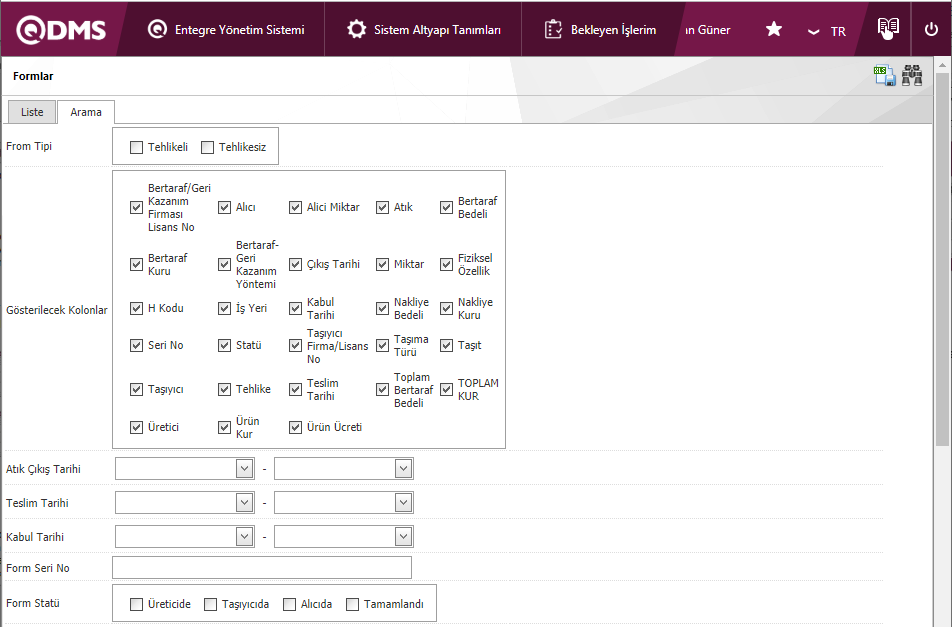952x627 pixels.
Task: Uncheck the Ürün Ücreti column checkbox
Action: click(x=296, y=428)
